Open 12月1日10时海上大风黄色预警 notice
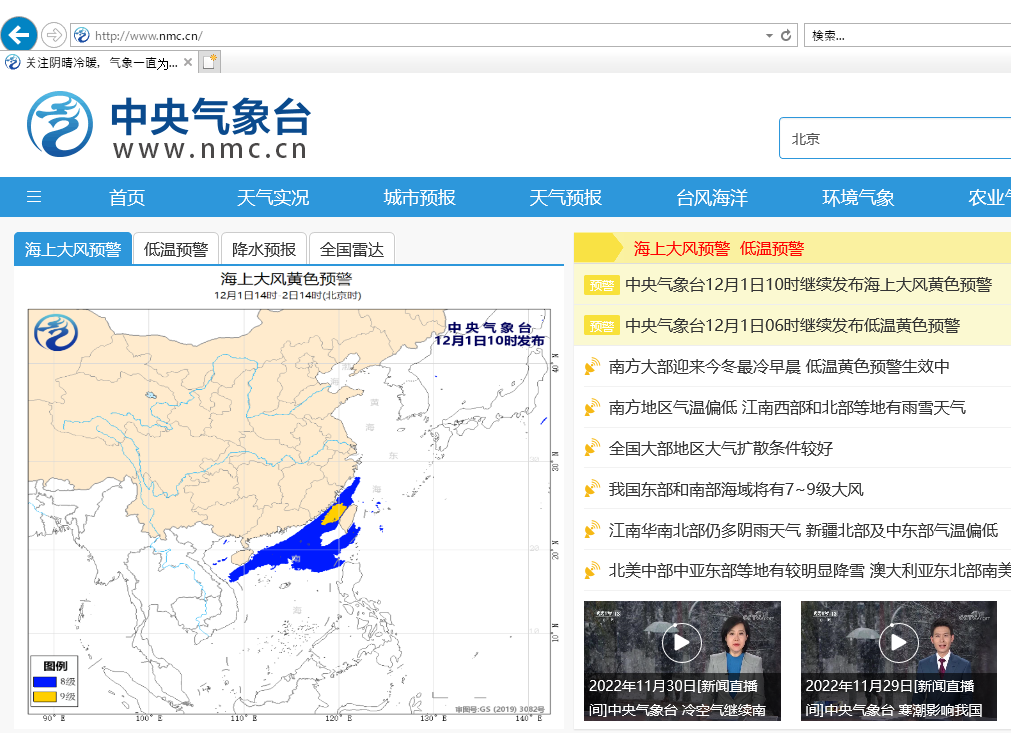The width and height of the screenshot is (1011, 733). (x=809, y=284)
